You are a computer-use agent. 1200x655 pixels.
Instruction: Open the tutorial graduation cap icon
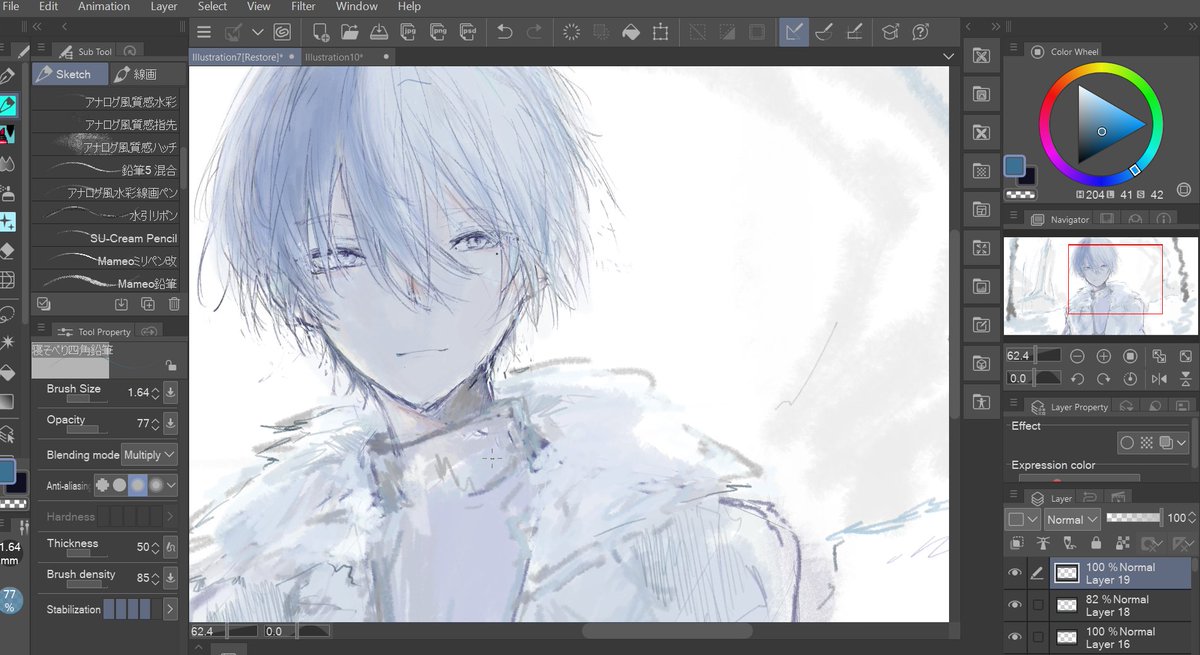(x=889, y=32)
